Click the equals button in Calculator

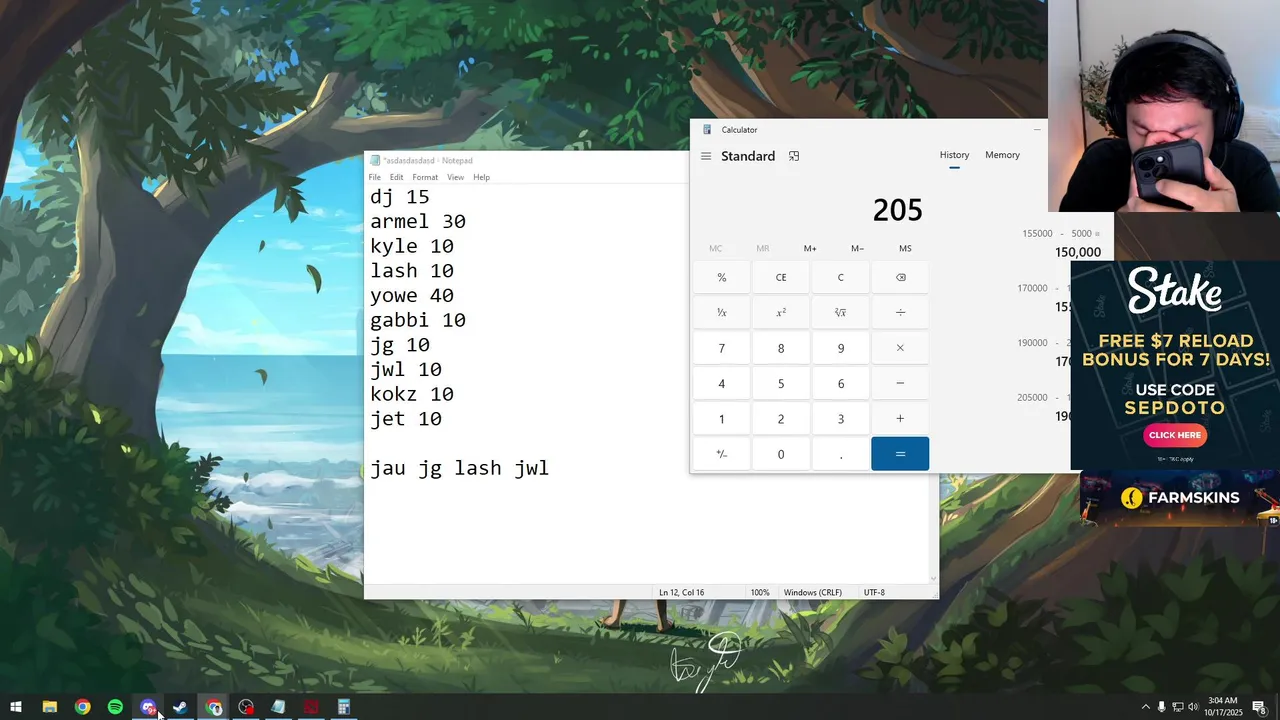(x=900, y=454)
